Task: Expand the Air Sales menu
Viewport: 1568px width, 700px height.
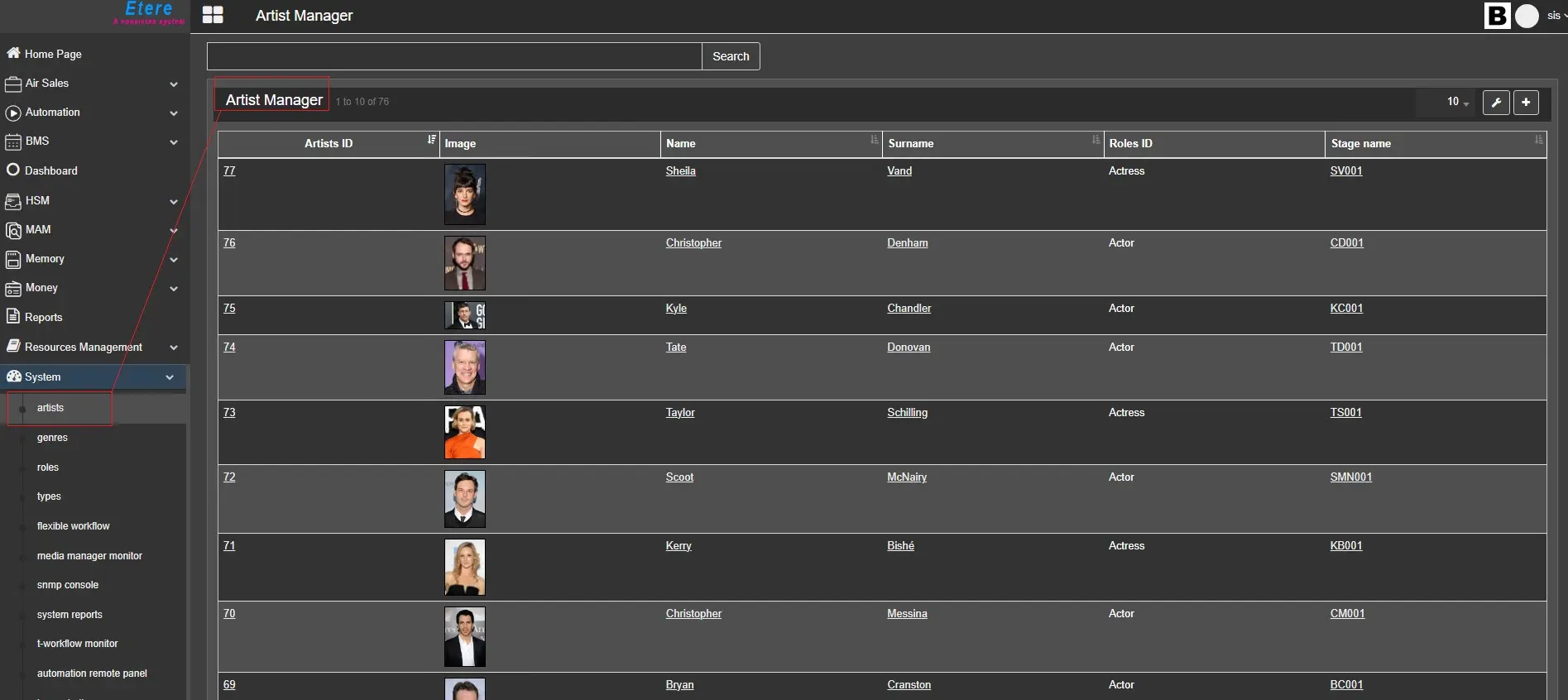Action: pyautogui.click(x=174, y=84)
